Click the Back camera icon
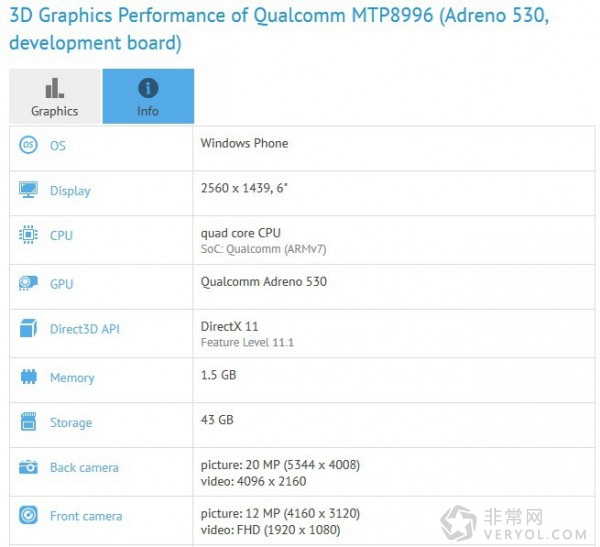The height and width of the screenshot is (547, 600). 28,467
